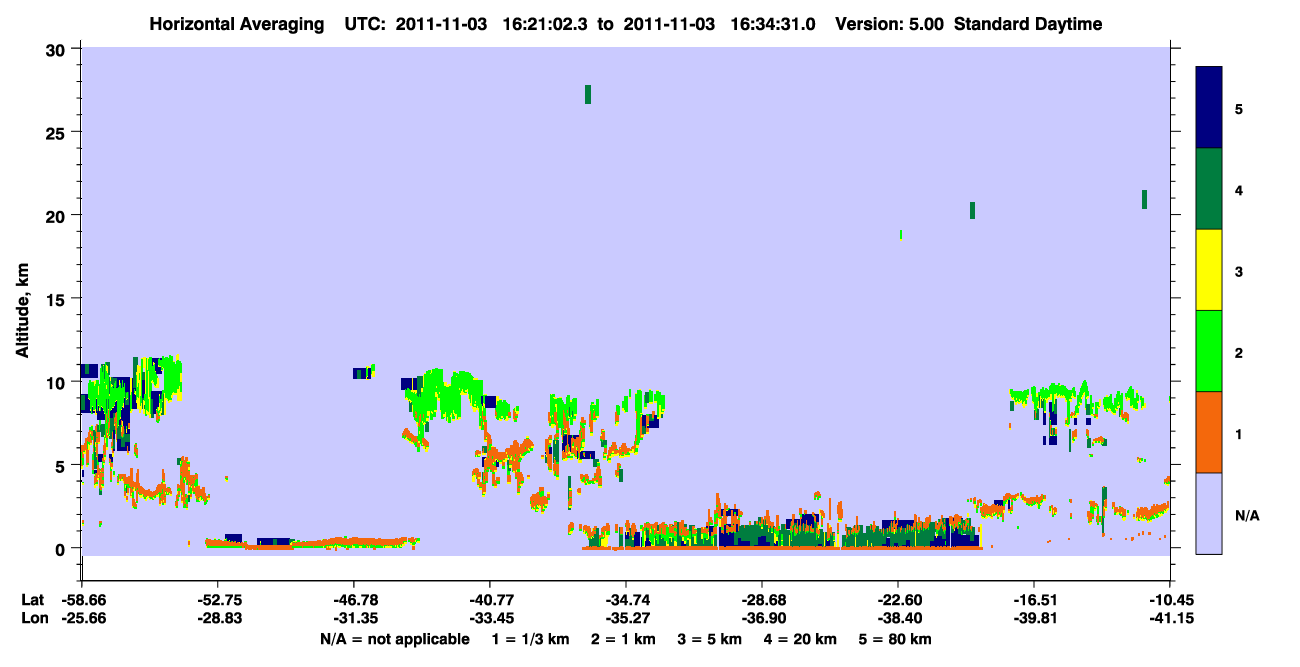Click the latitude value '-46.78'

354,600
